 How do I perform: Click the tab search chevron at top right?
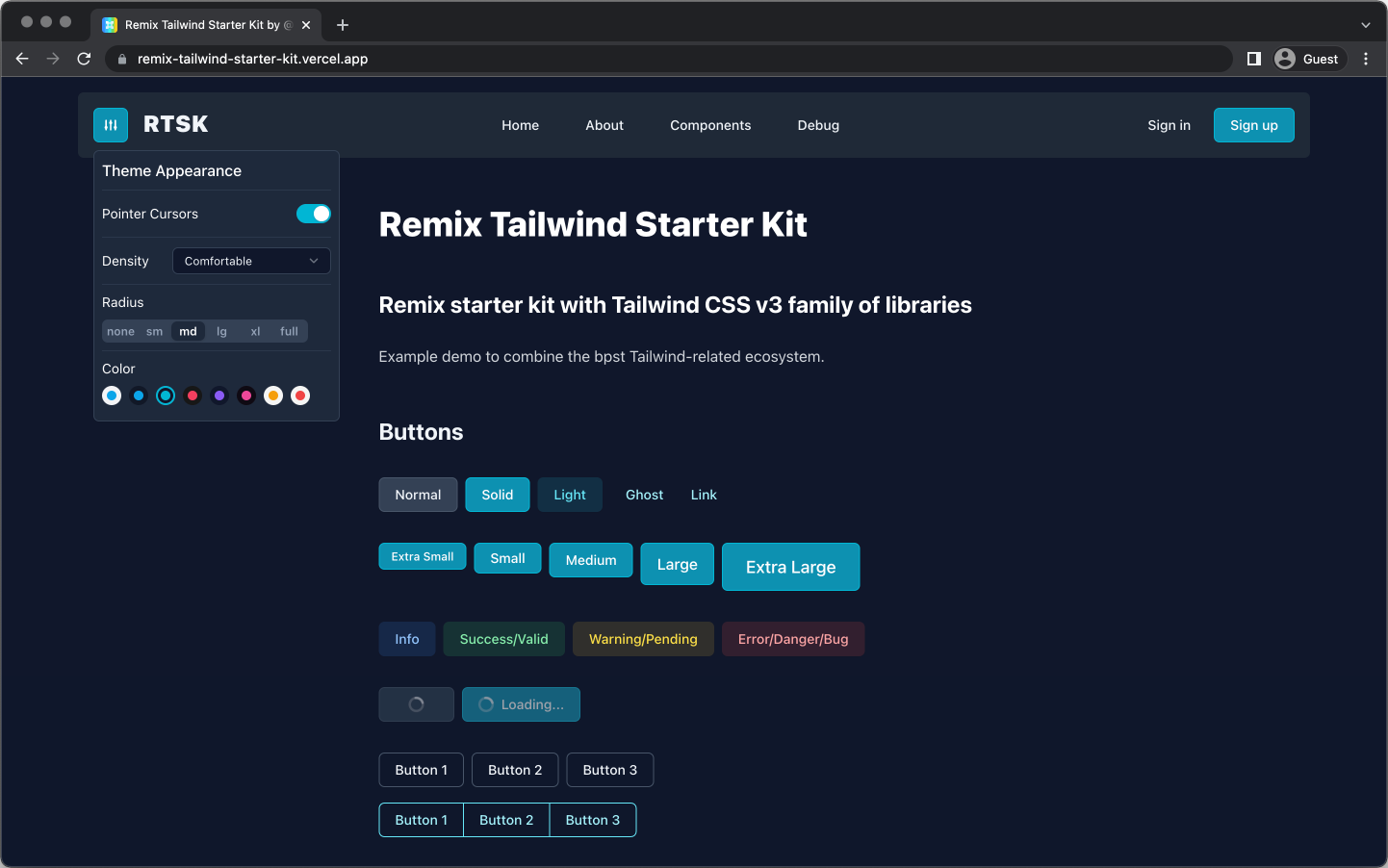click(x=1365, y=25)
